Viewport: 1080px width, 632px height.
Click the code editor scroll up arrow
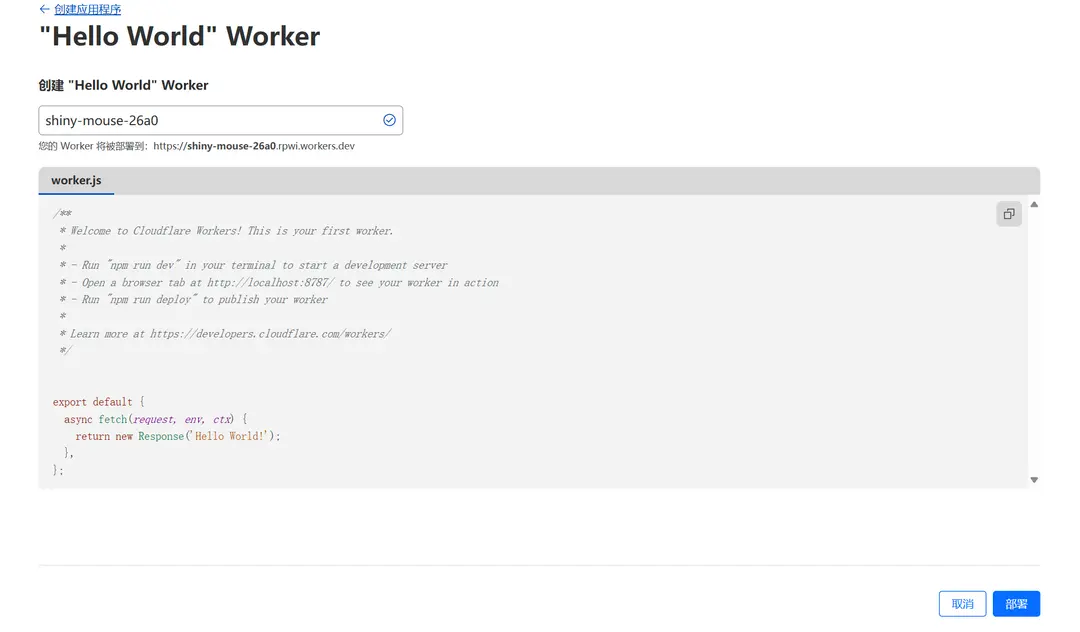(1034, 204)
